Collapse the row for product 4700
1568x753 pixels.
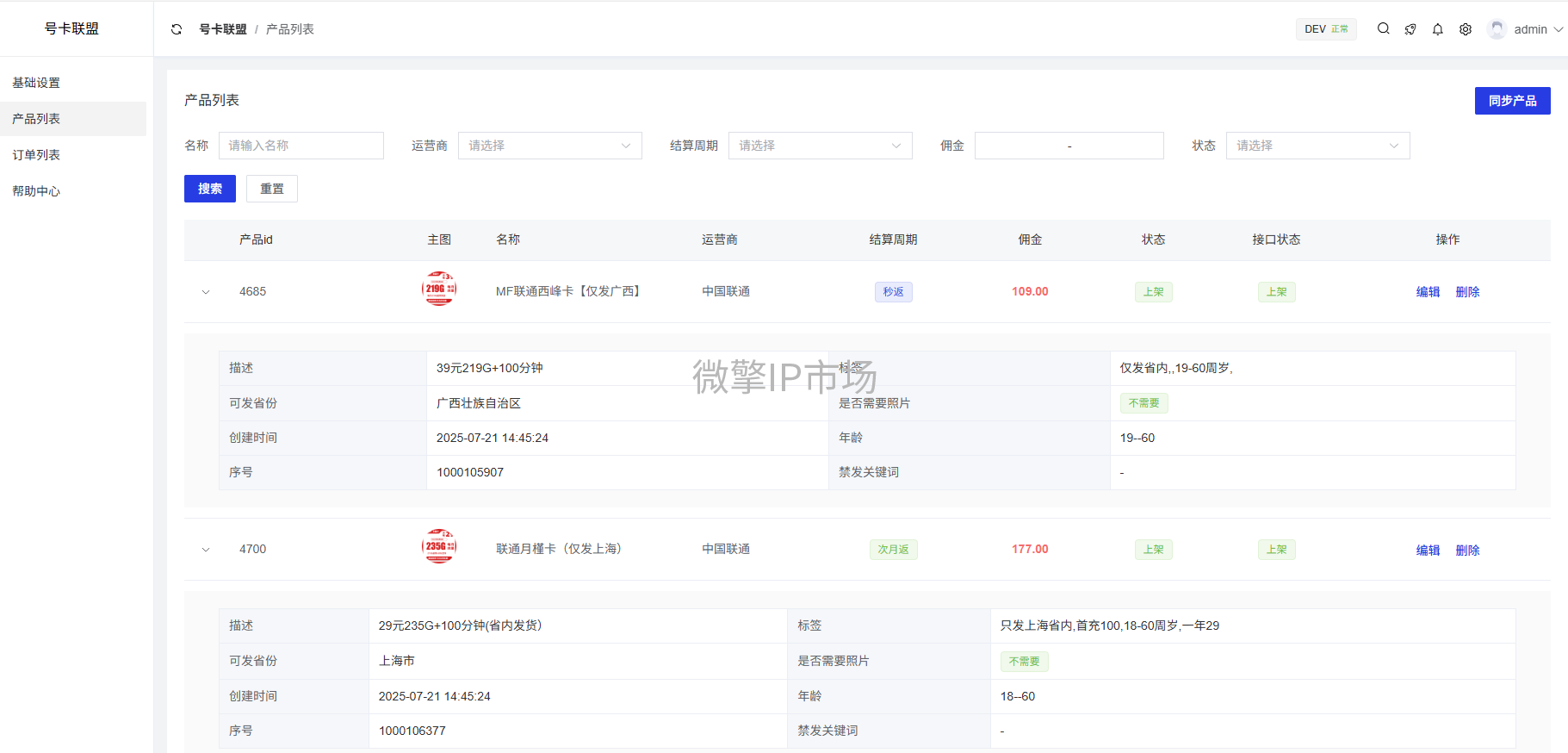click(x=206, y=550)
